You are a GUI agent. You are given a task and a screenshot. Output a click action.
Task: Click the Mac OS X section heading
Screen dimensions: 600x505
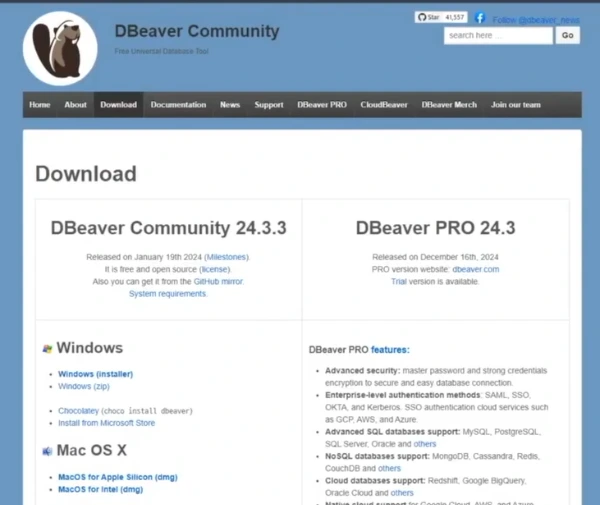pyautogui.click(x=91, y=450)
